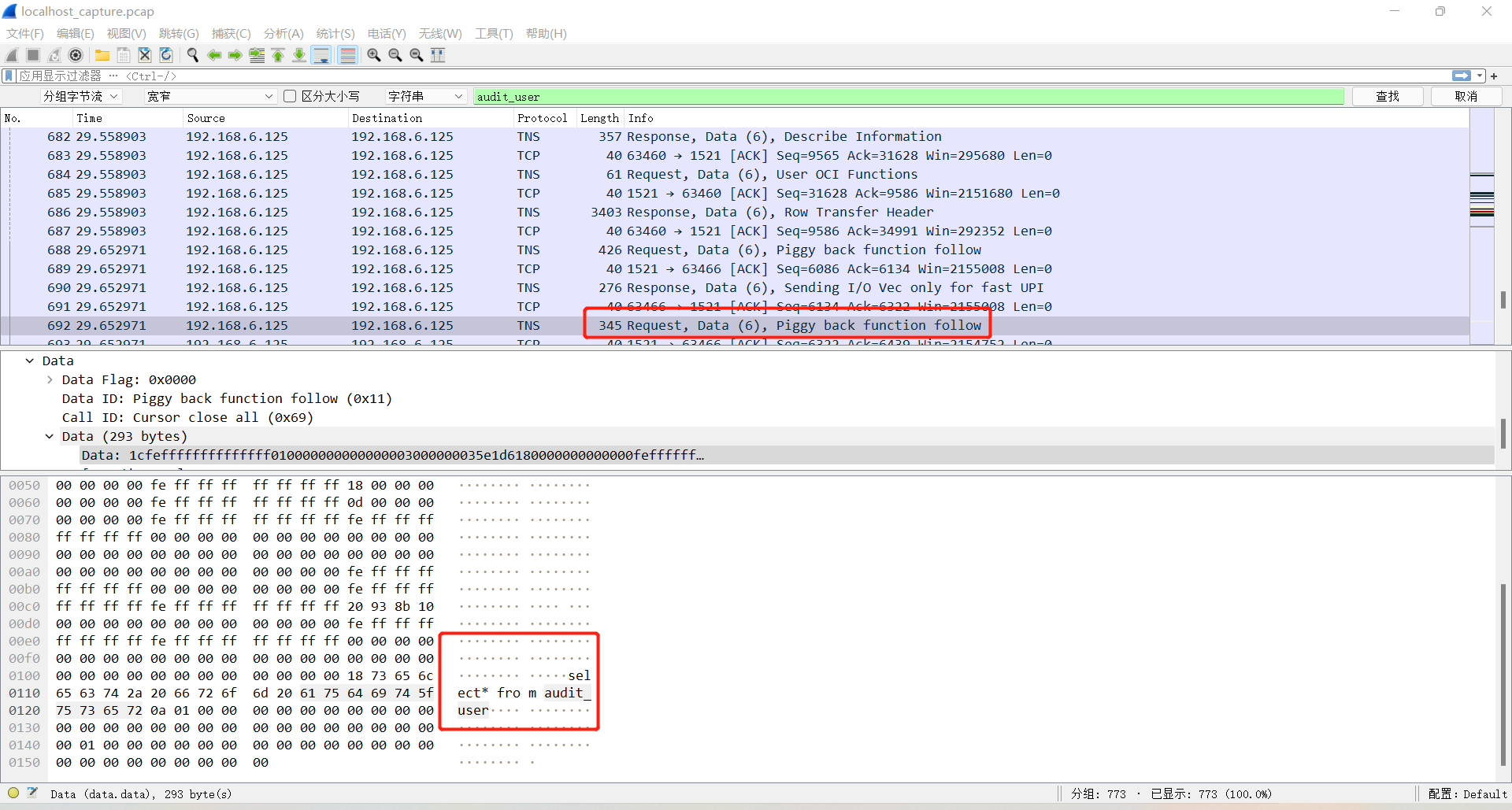Viewport: 1512px width, 810px height.
Task: Open capture options gear icon
Action: (76, 55)
